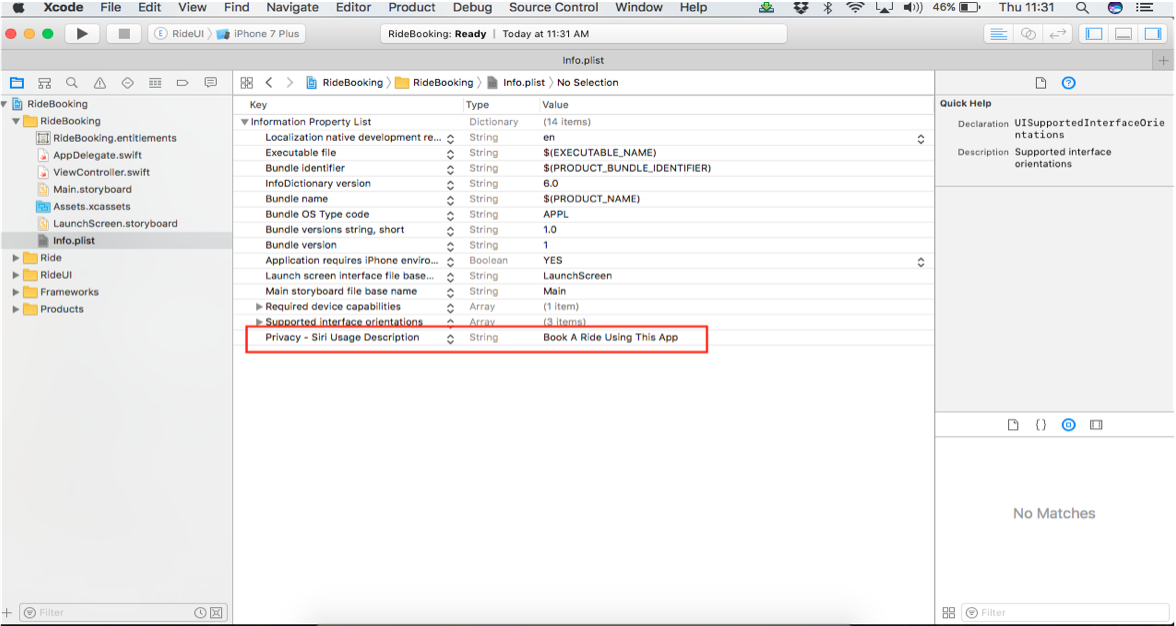The height and width of the screenshot is (626, 1176).
Task: Open Spotlight search in menu bar
Action: pyautogui.click(x=1082, y=7)
